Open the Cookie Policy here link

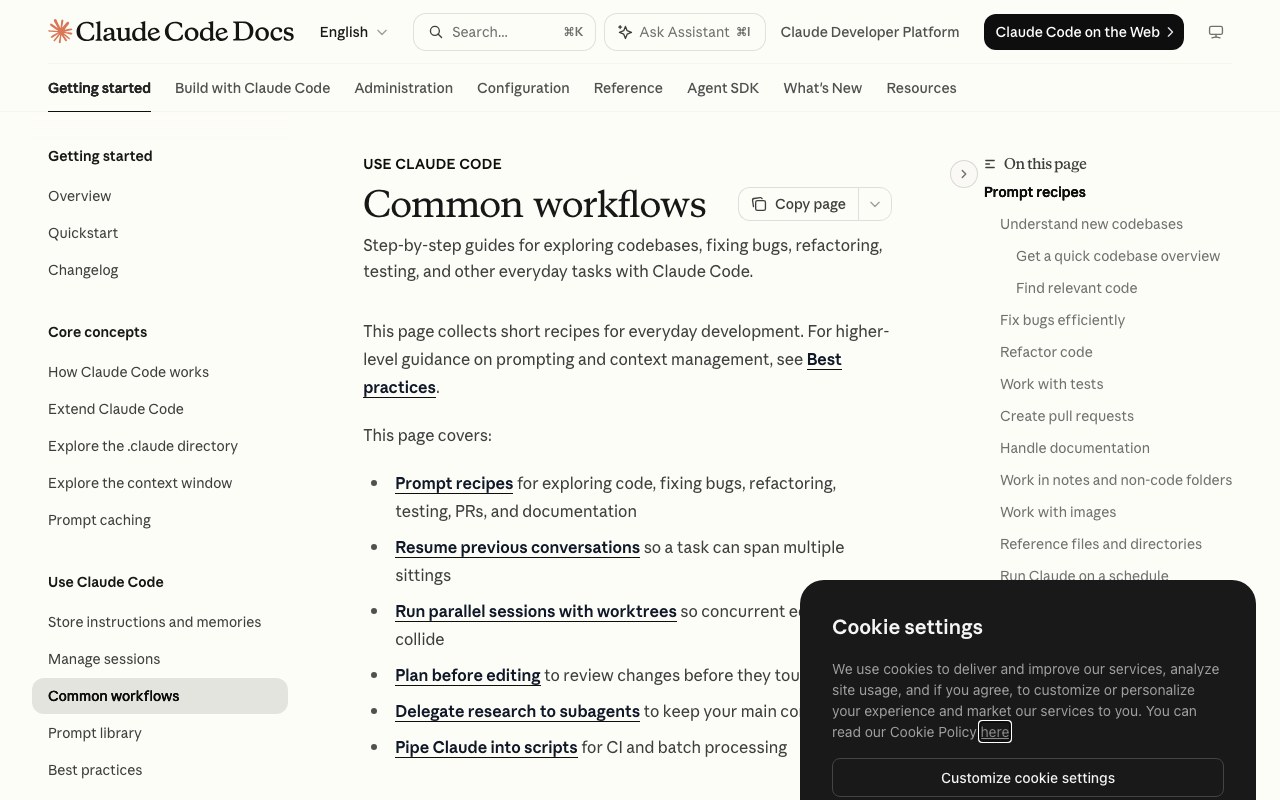[995, 732]
